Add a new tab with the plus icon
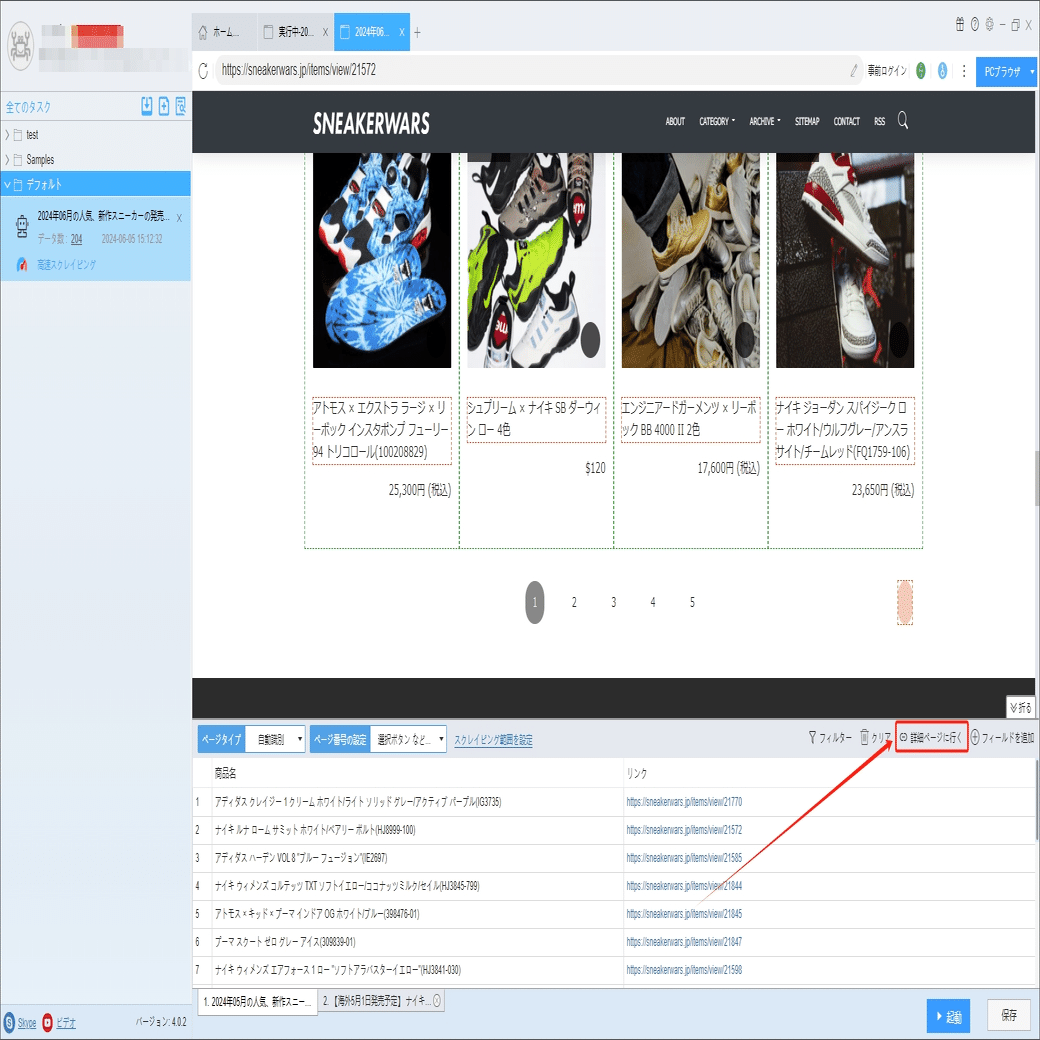This screenshot has width=1040, height=1040. tap(417, 32)
